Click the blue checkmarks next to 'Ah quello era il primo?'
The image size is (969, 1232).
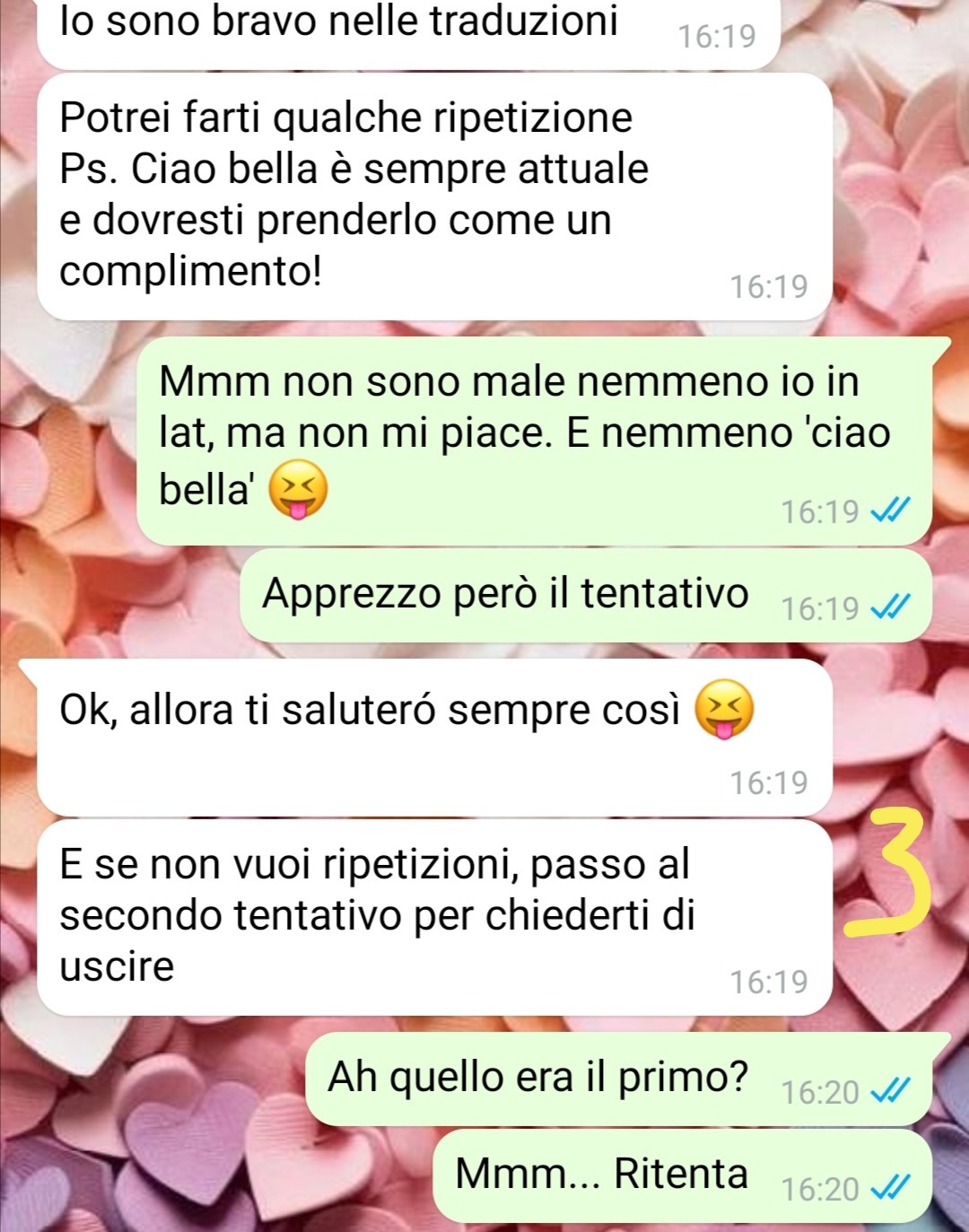[891, 1092]
